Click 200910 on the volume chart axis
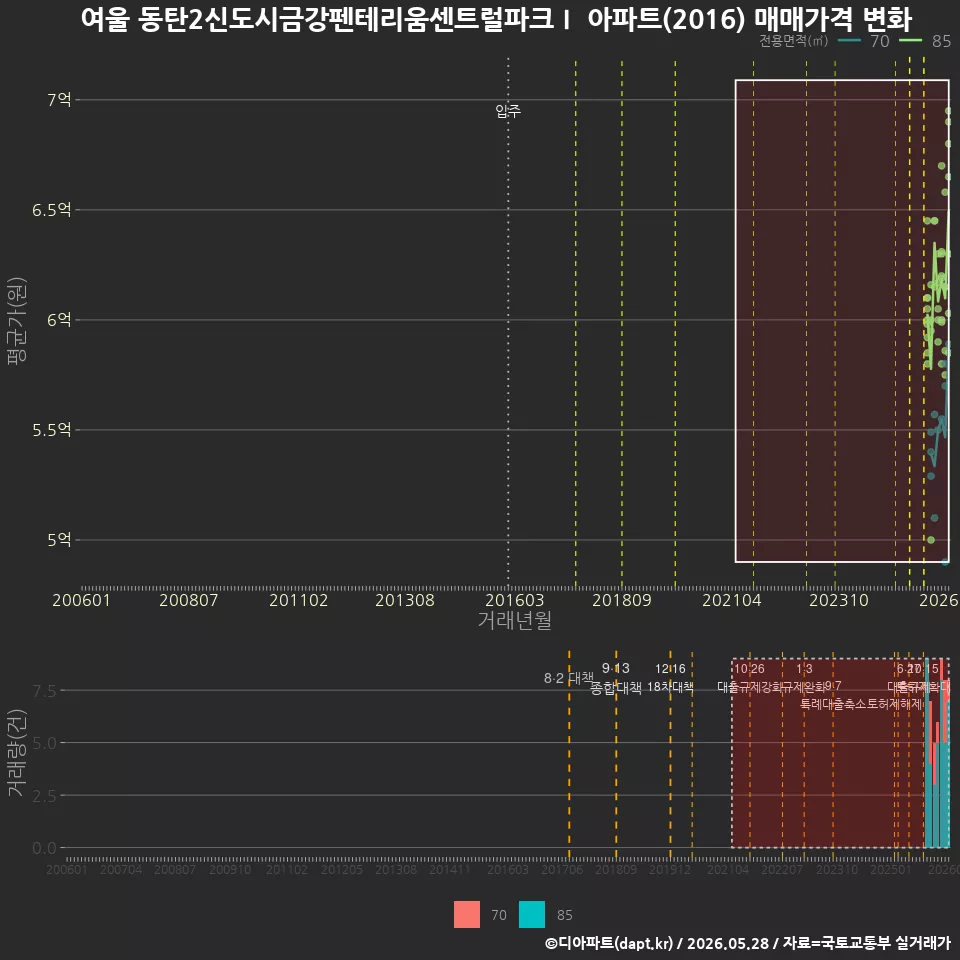Image resolution: width=960 pixels, height=960 pixels. click(x=230, y=869)
